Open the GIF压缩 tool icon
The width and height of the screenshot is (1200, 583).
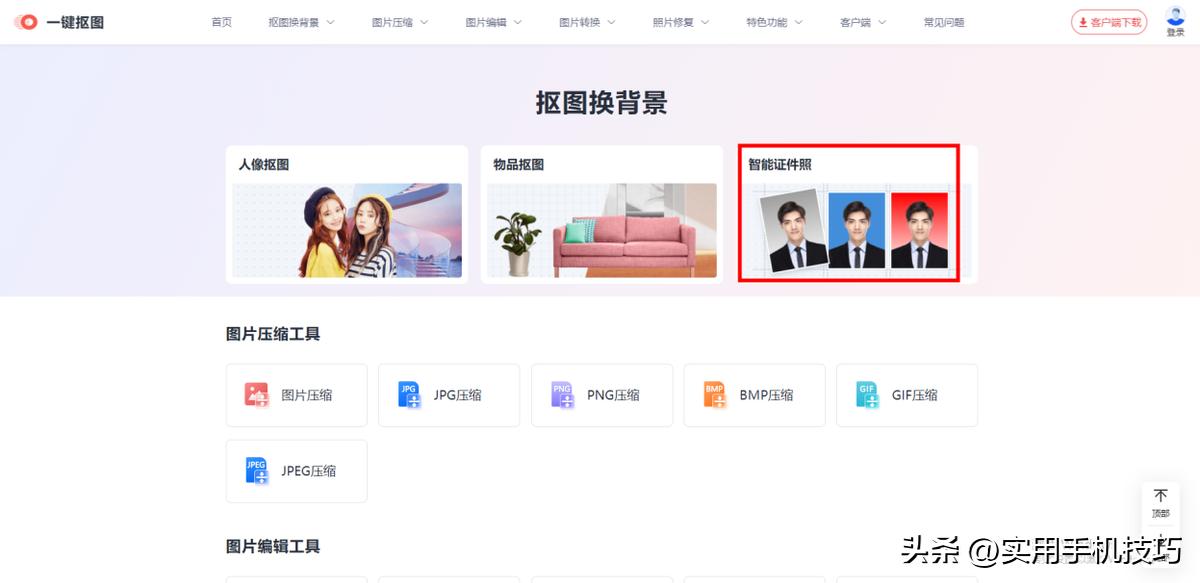click(867, 394)
